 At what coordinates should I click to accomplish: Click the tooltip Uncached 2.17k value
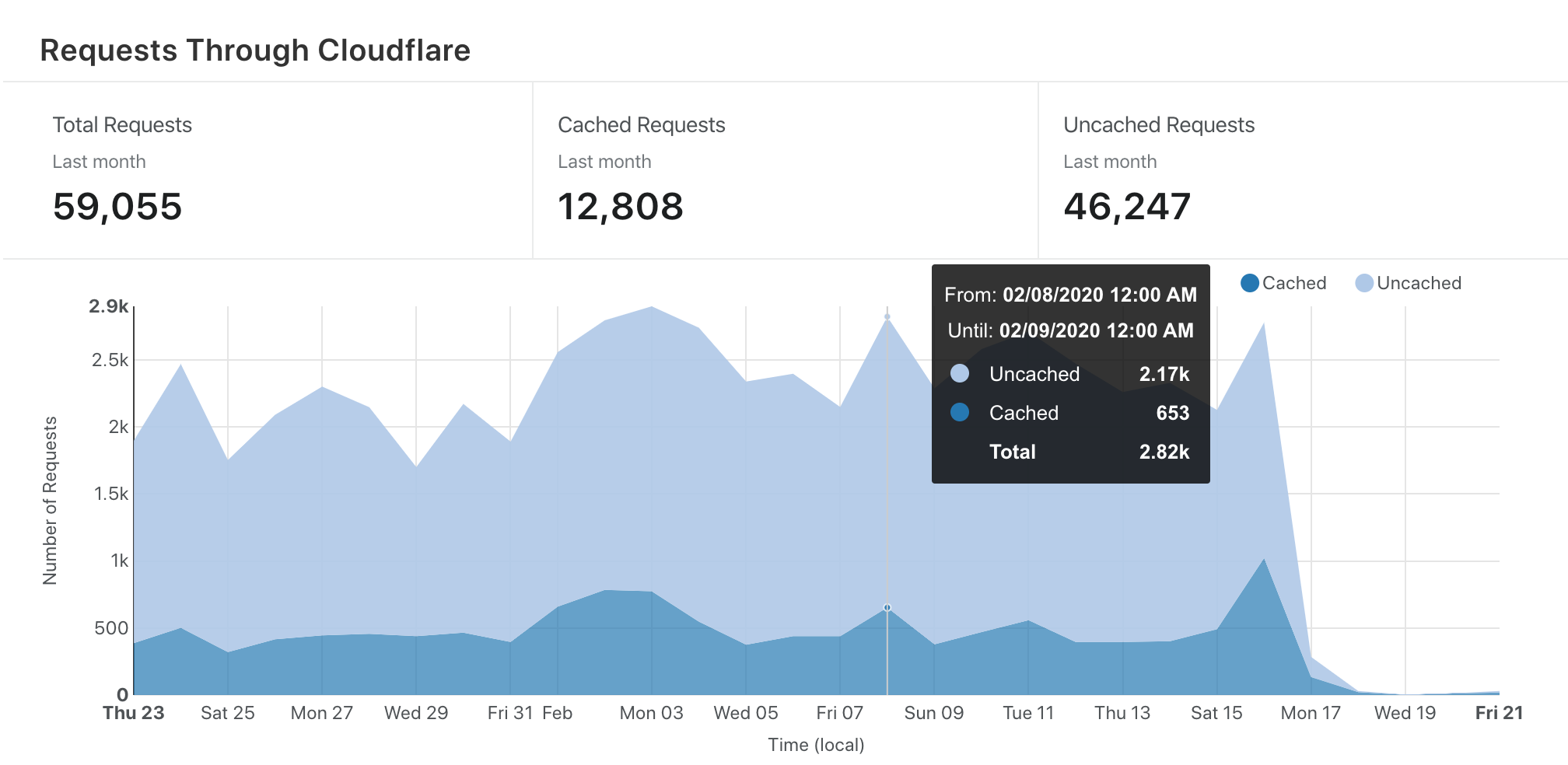tap(1164, 374)
